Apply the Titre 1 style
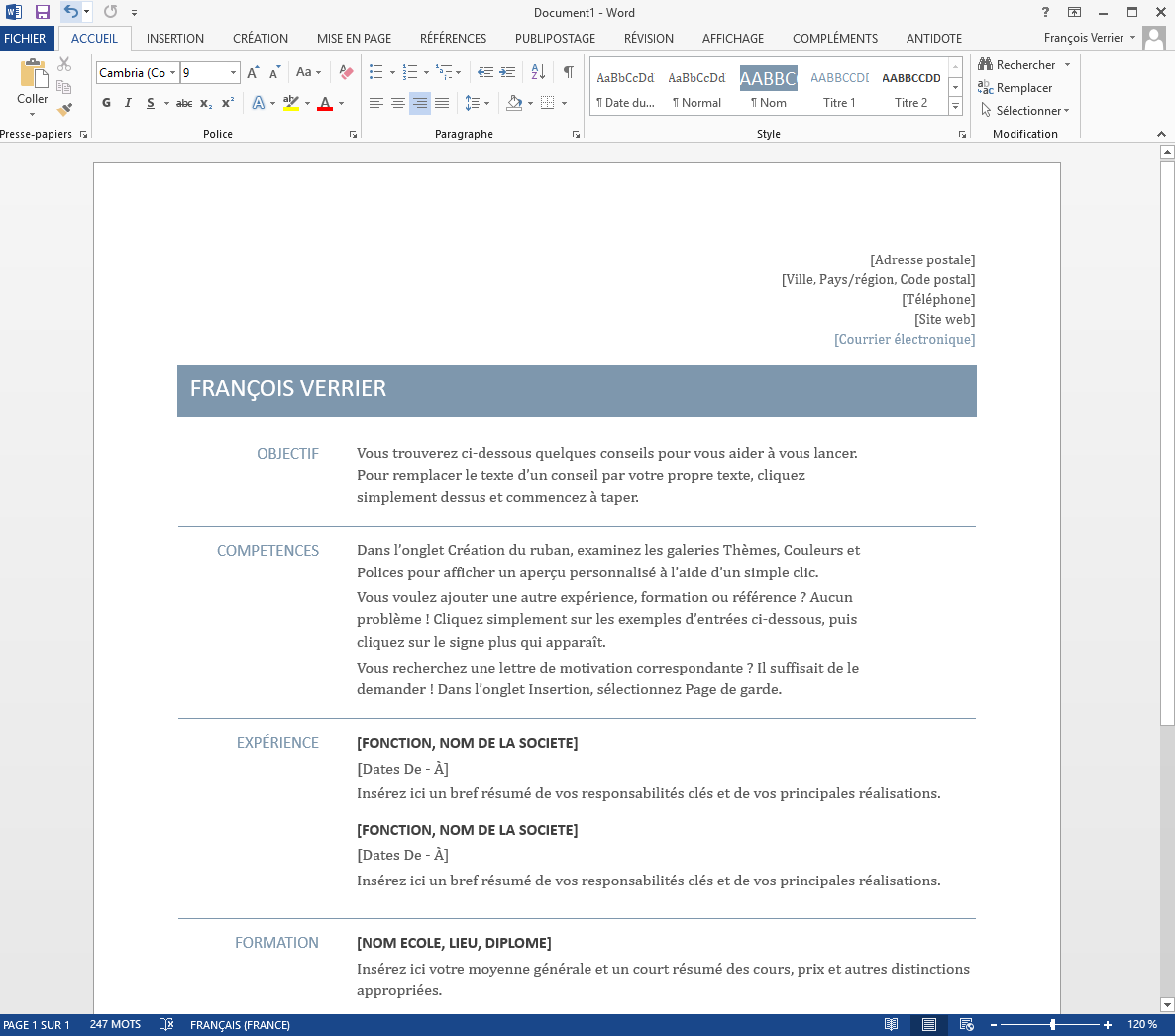Image resolution: width=1175 pixels, height=1036 pixels. click(x=839, y=88)
